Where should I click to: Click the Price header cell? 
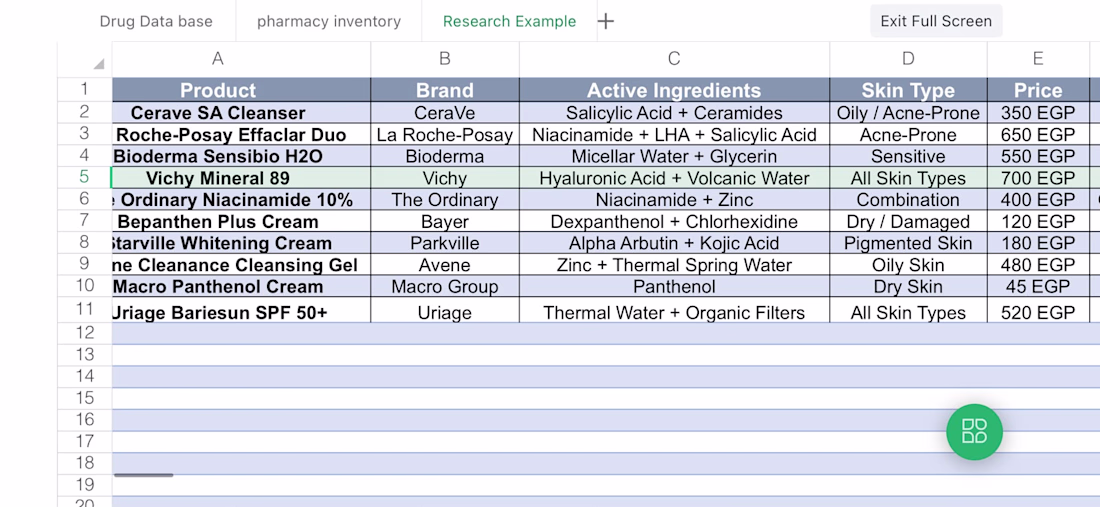point(1038,90)
